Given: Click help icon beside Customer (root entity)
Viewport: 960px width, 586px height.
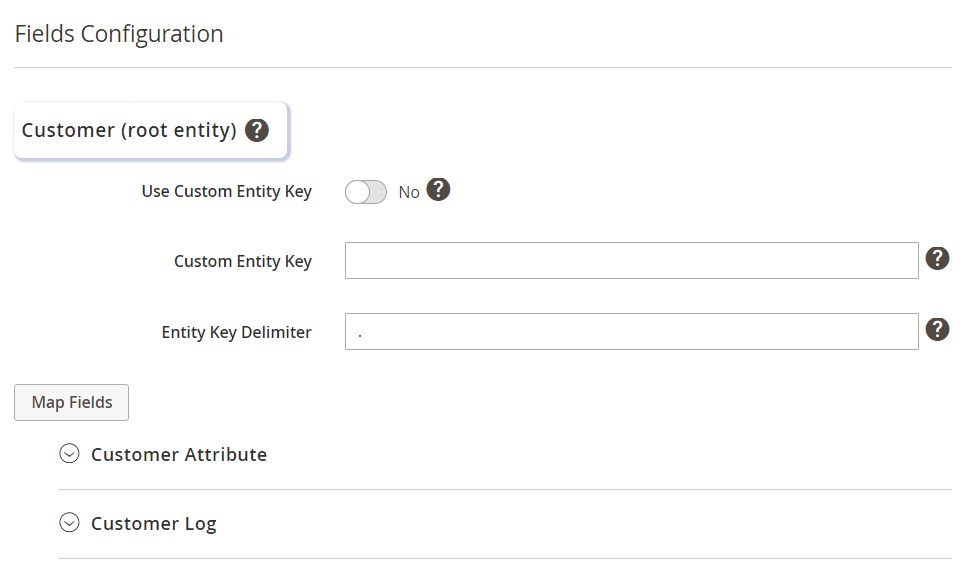Looking at the screenshot, I should [257, 130].
